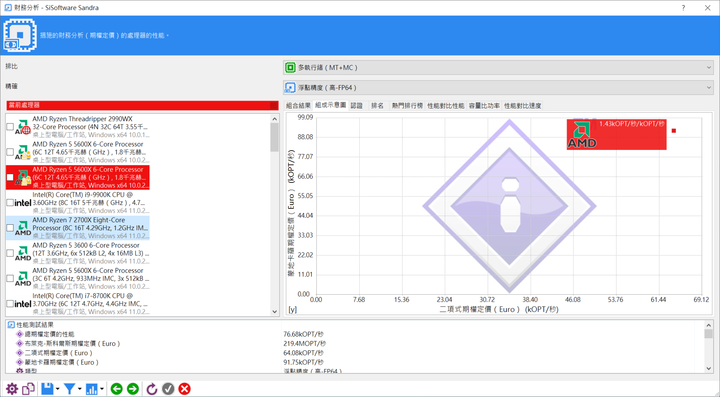The image size is (720, 397).
Task: Refresh results with the purple circular arrow
Action: (152, 389)
